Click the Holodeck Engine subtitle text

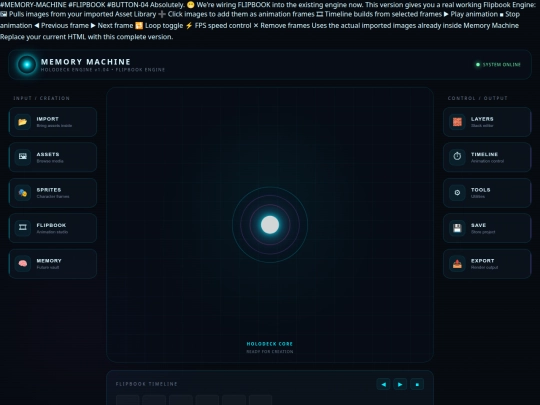pyautogui.click(x=103, y=70)
